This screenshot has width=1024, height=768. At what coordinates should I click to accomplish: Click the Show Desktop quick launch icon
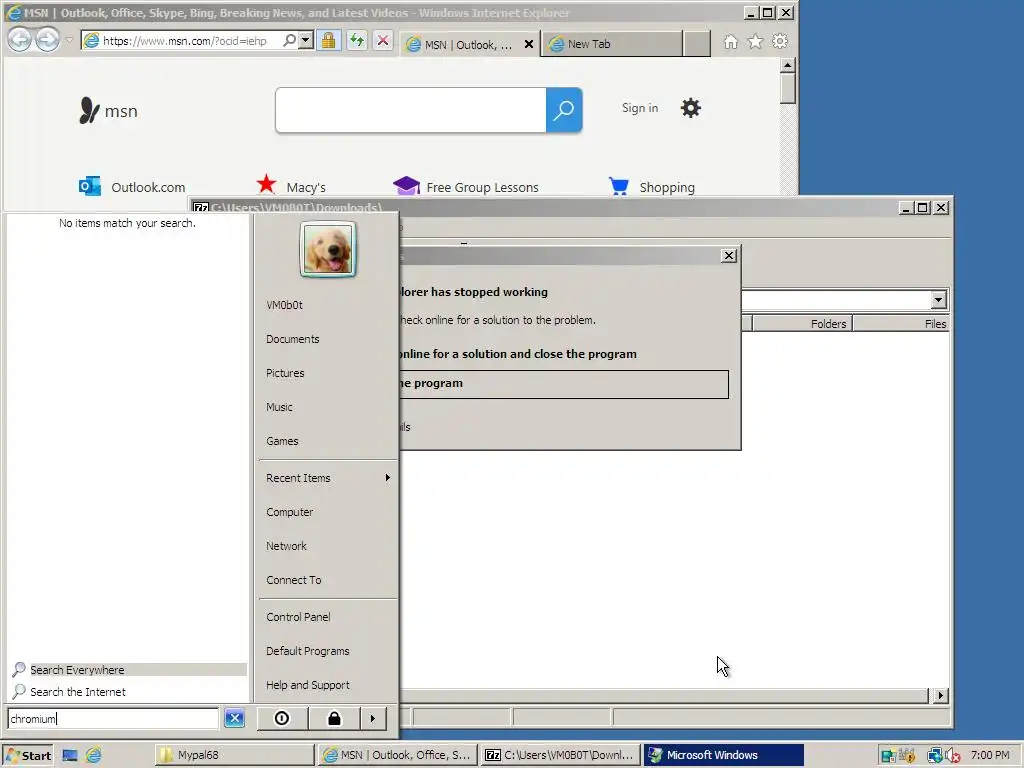pos(70,756)
